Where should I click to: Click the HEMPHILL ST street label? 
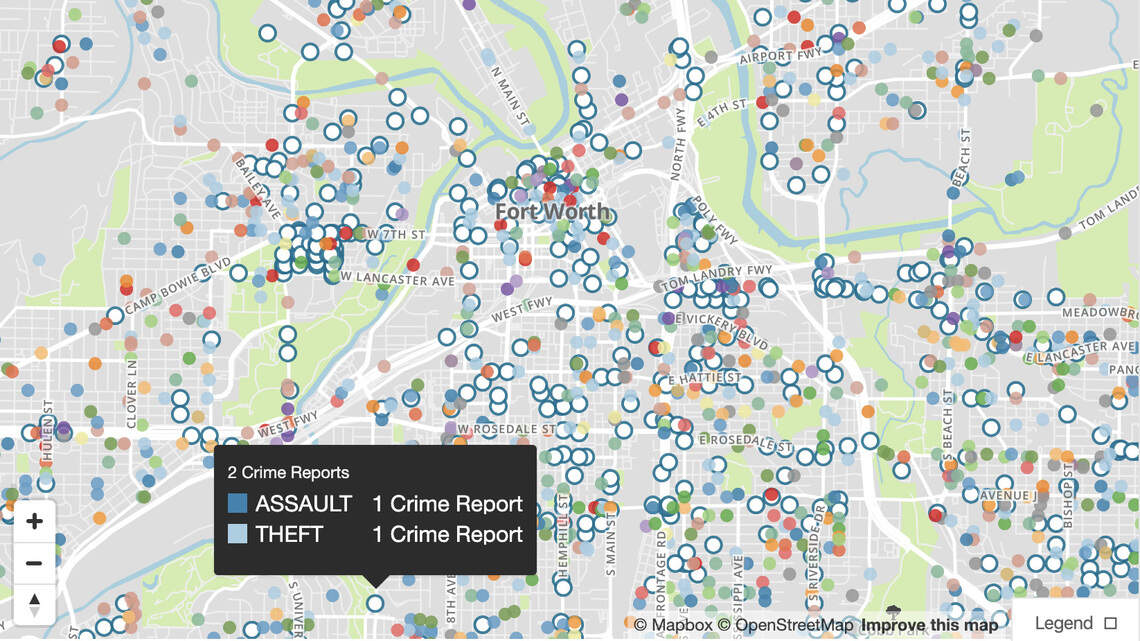point(563,536)
